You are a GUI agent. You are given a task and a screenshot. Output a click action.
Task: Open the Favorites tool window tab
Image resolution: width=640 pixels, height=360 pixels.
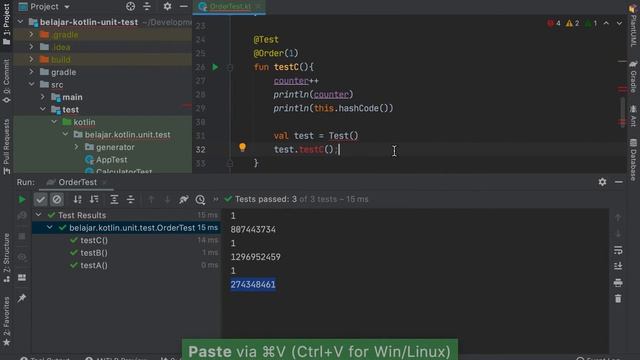6,321
